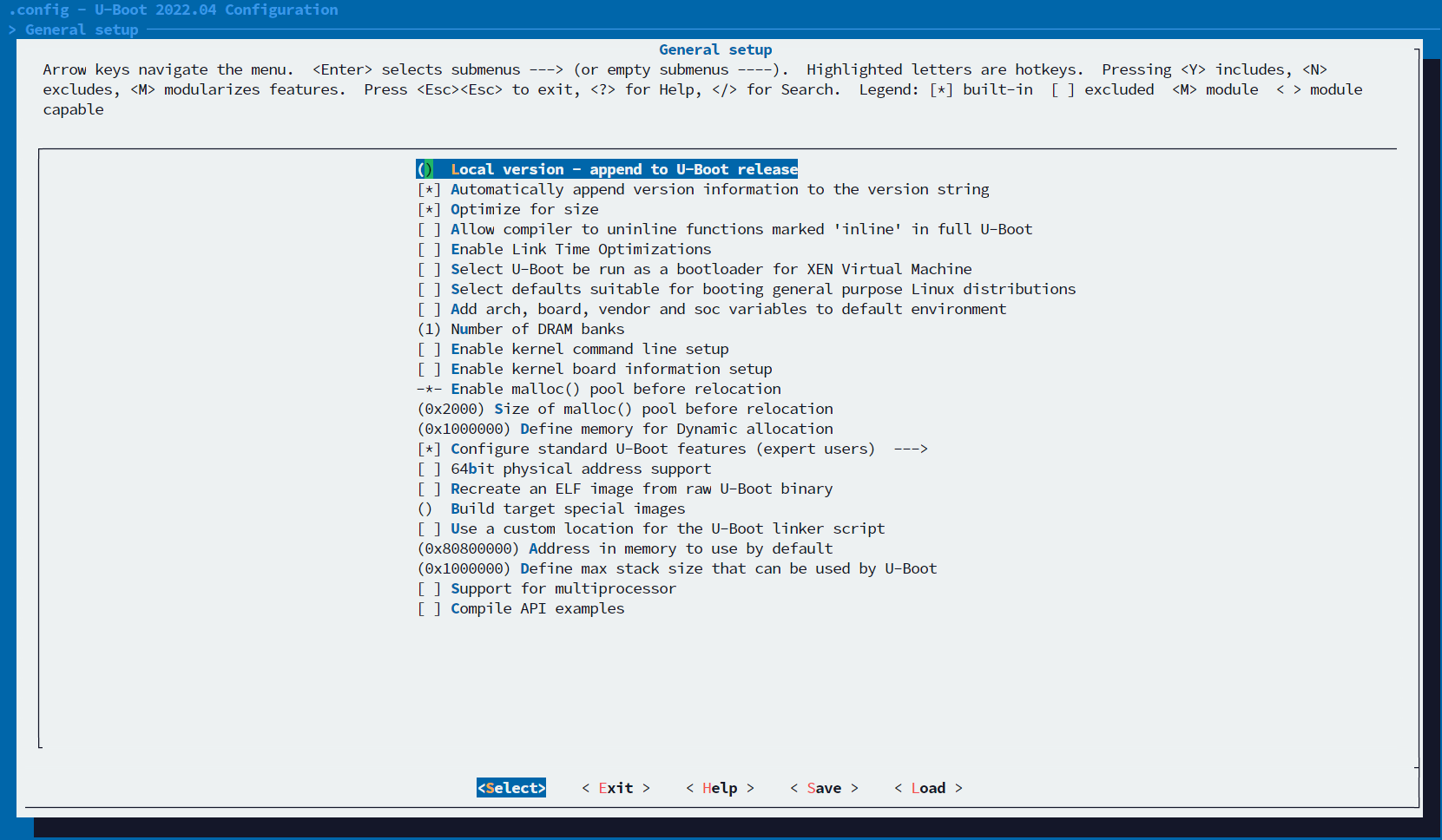The width and height of the screenshot is (1442, 840).
Task: Click the Help button
Action: pyautogui.click(x=720, y=788)
